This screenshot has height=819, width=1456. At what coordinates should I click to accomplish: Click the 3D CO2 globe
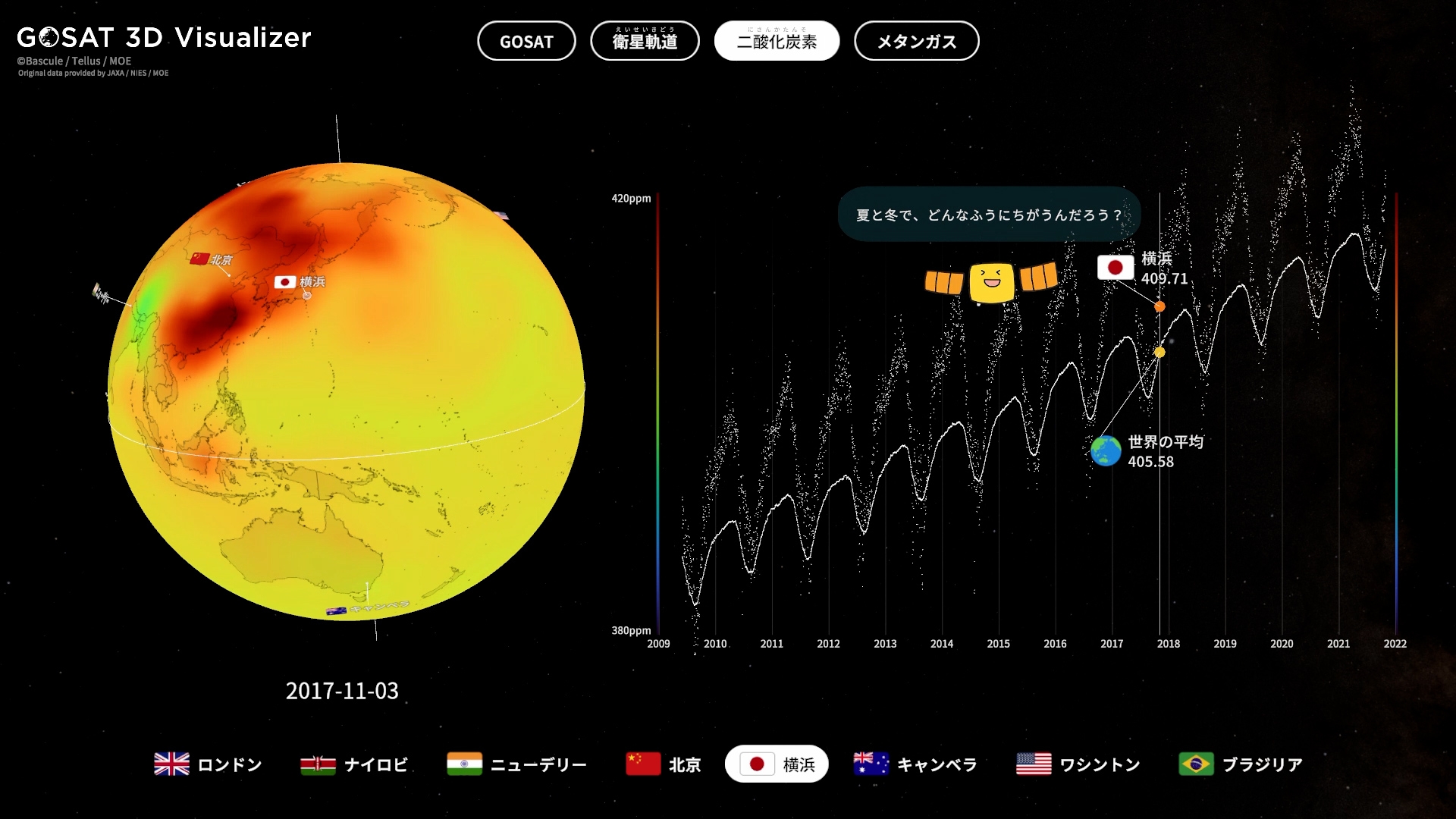(346, 391)
